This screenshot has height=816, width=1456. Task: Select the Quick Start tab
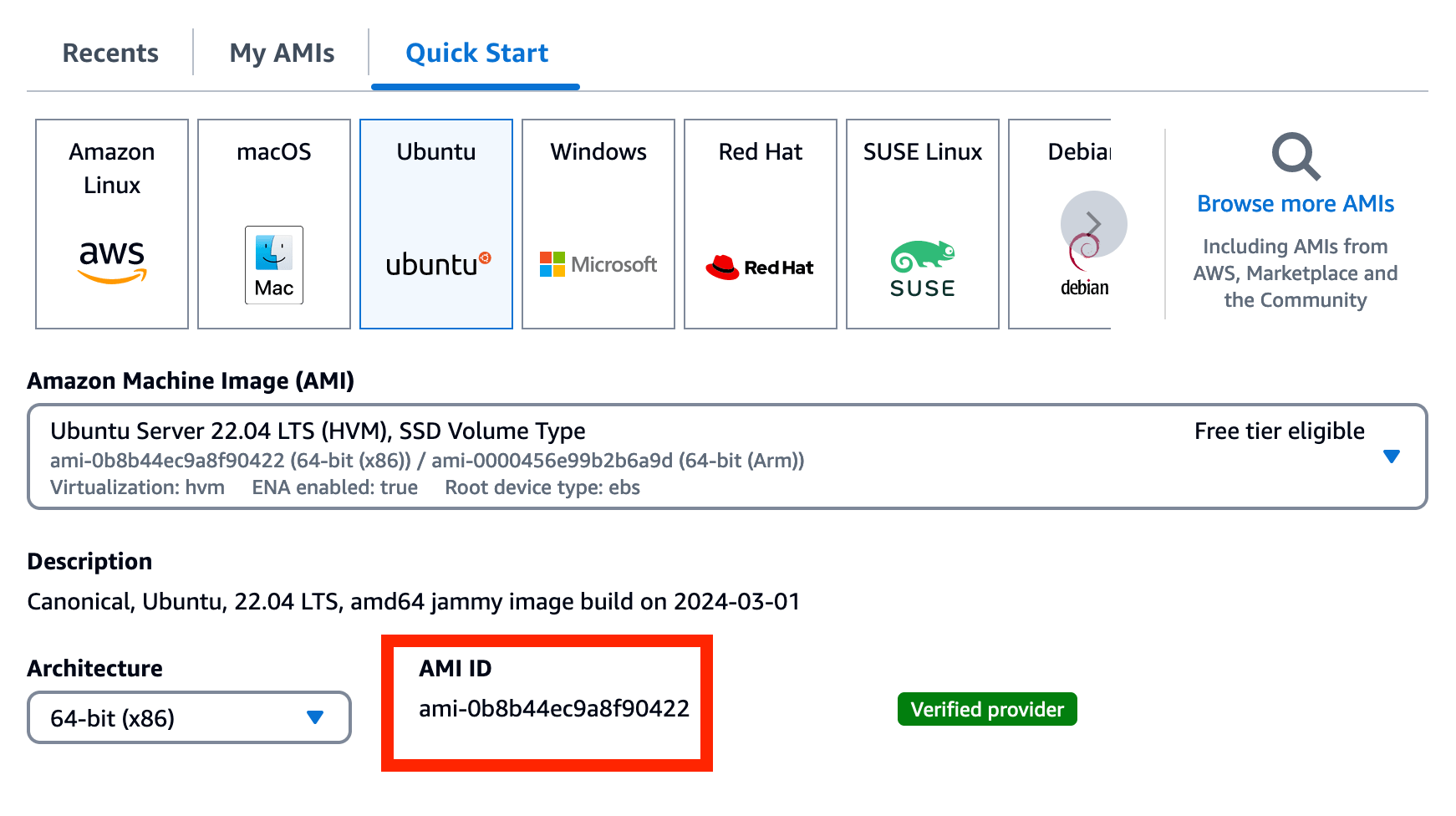pyautogui.click(x=476, y=53)
